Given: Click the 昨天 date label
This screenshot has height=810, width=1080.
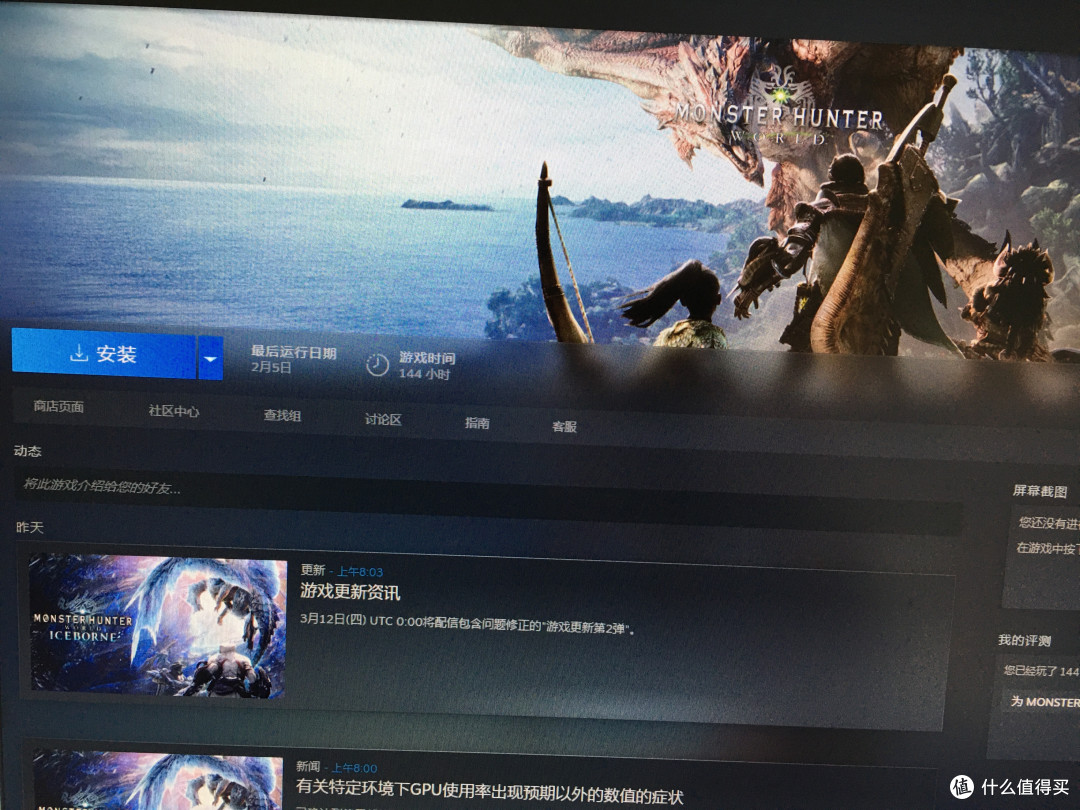Looking at the screenshot, I should coord(30,527).
